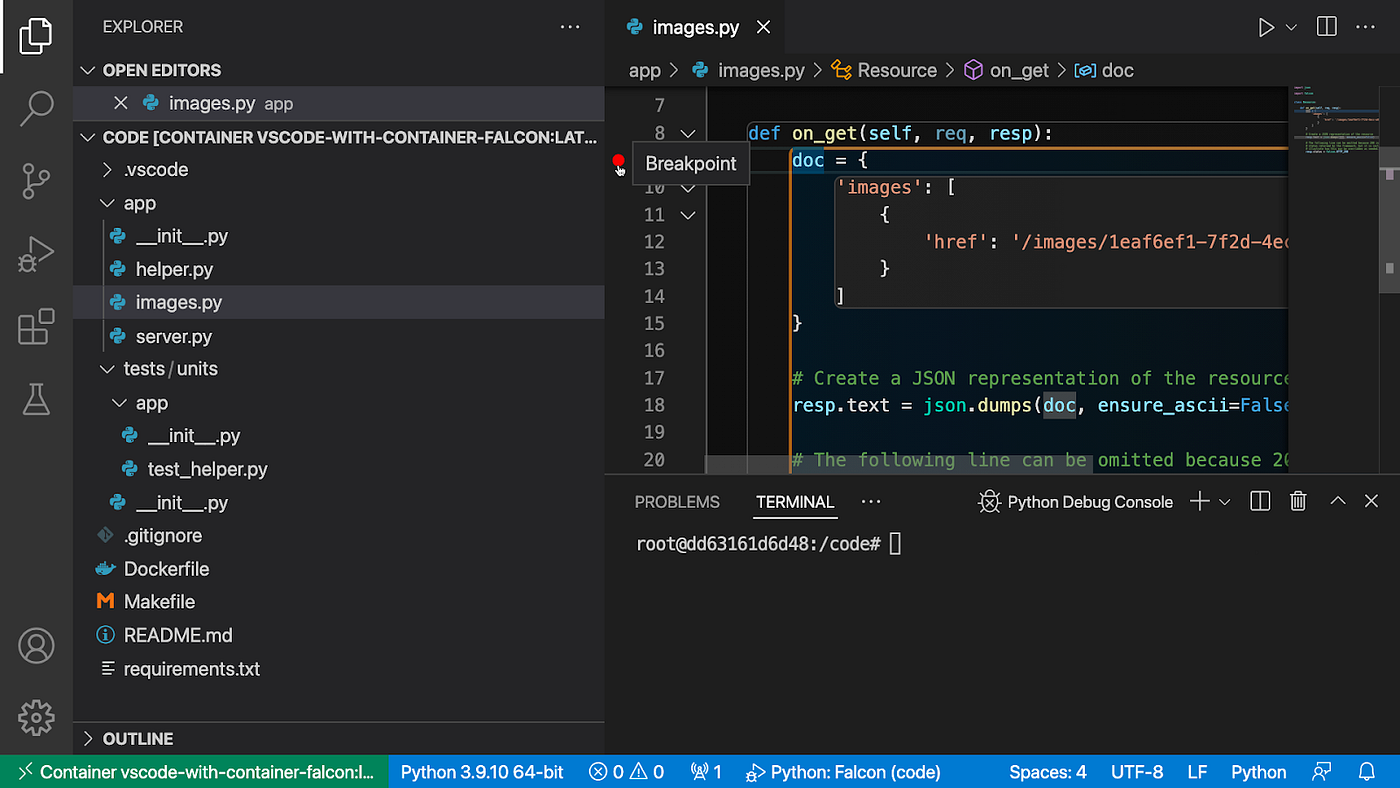Click the remote Container status indicator
Viewport: 1400px width, 788px height.
pyautogui.click(x=194, y=772)
